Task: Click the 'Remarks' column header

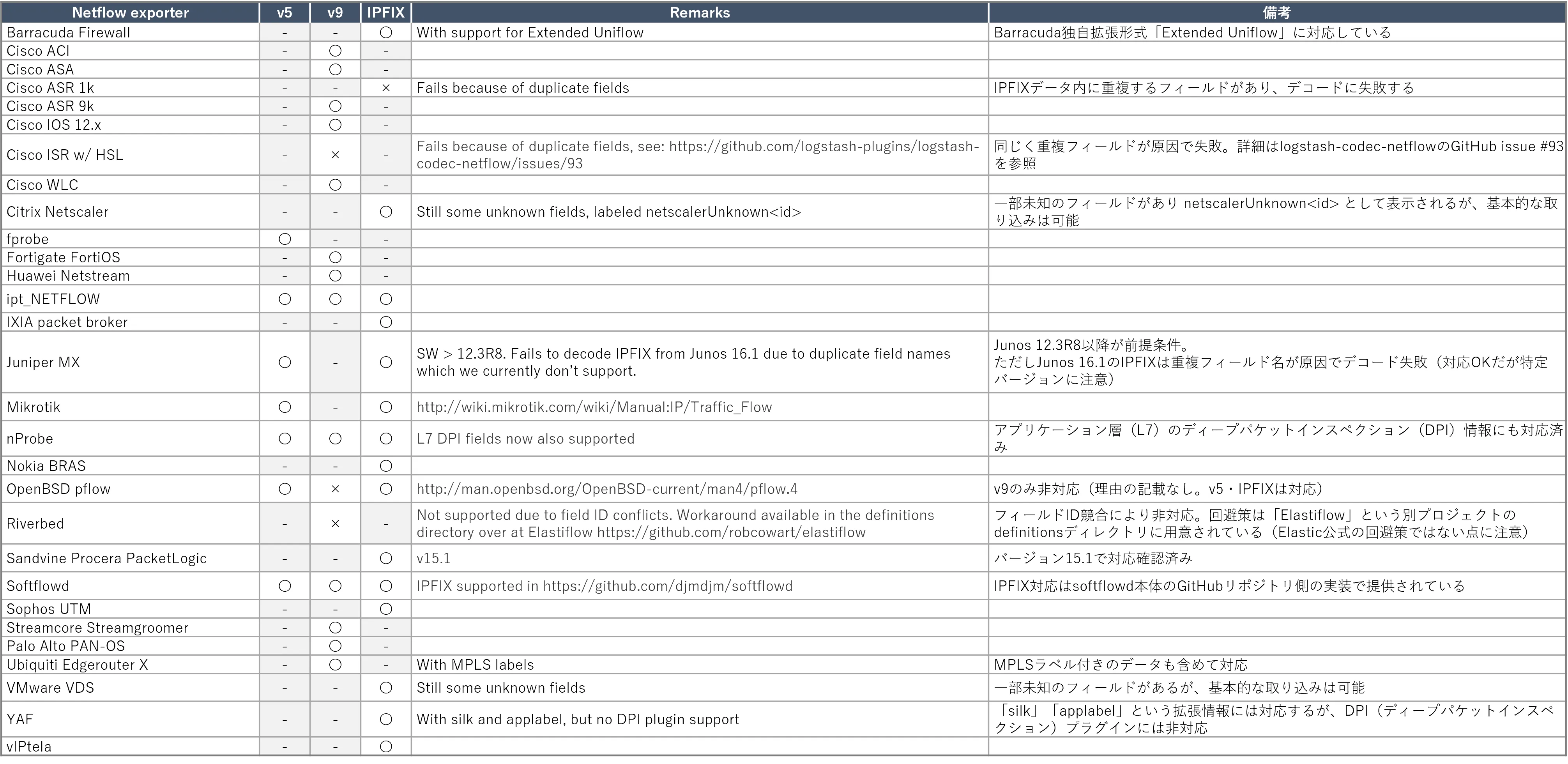Action: (699, 12)
